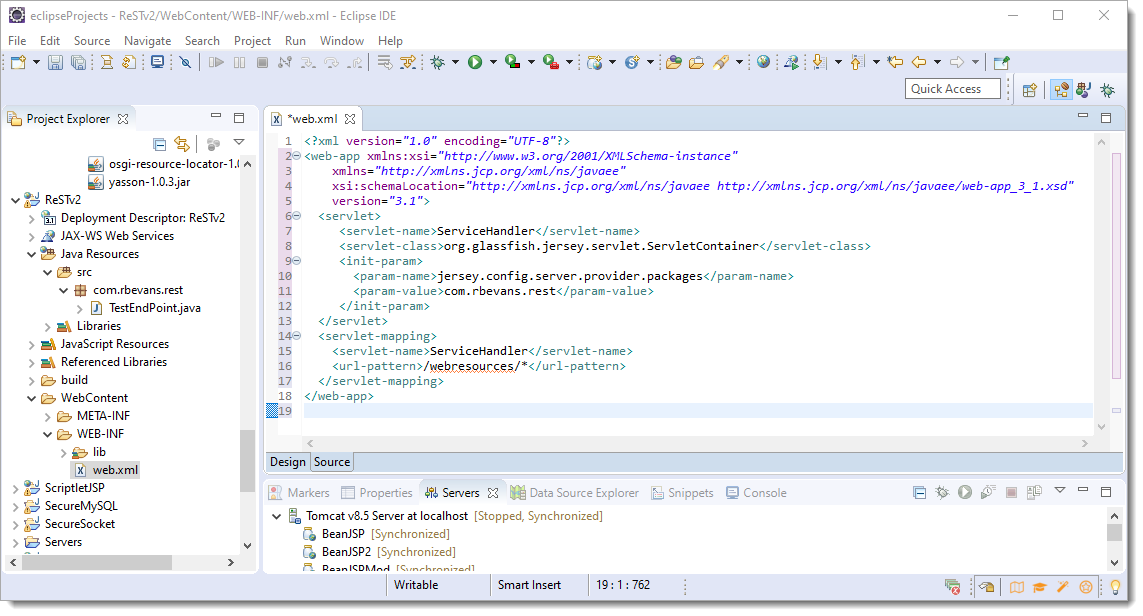Click the Publish to server icon

pos(1034,493)
